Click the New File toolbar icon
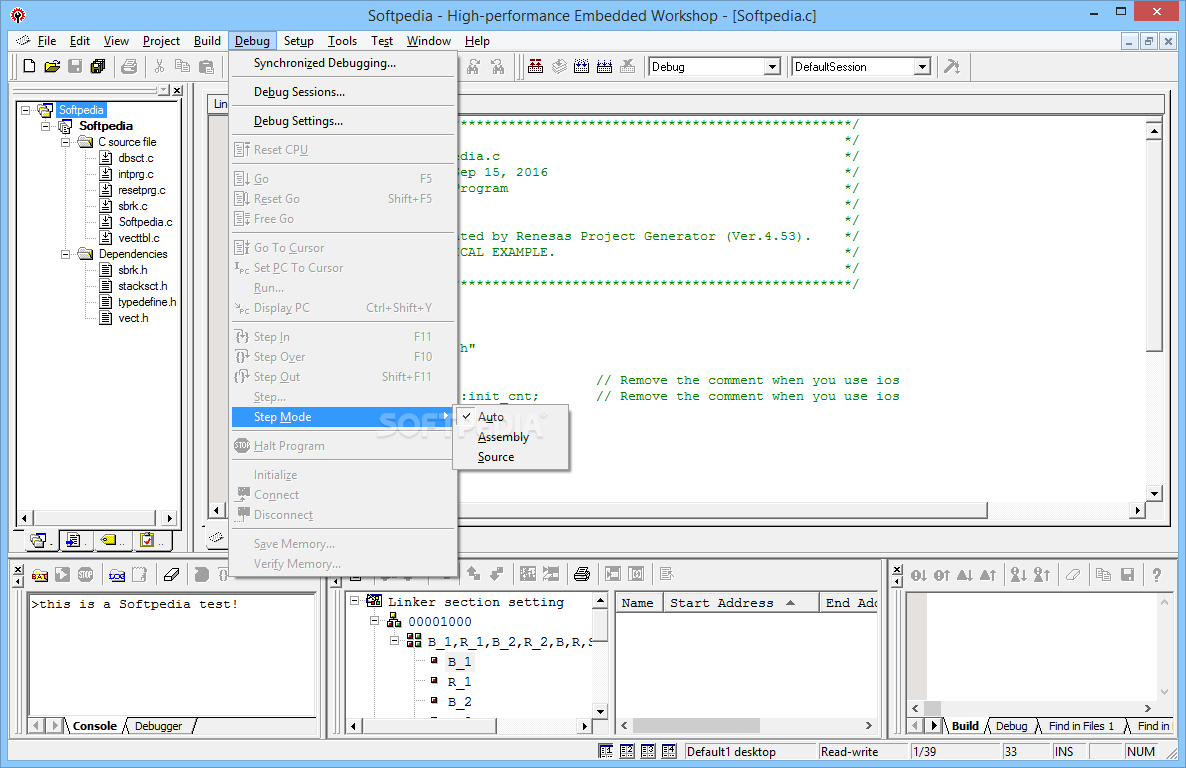The height and width of the screenshot is (768, 1186). pyautogui.click(x=29, y=67)
